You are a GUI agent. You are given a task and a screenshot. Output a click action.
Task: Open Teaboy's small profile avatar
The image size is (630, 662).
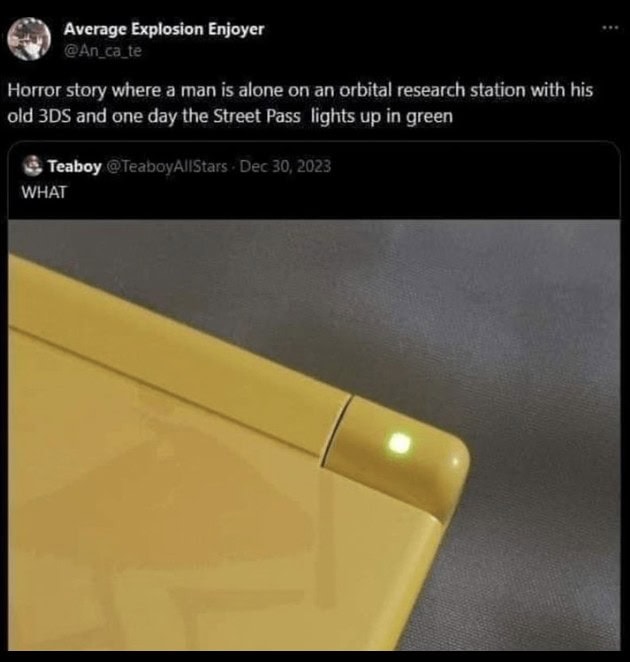pyautogui.click(x=33, y=166)
